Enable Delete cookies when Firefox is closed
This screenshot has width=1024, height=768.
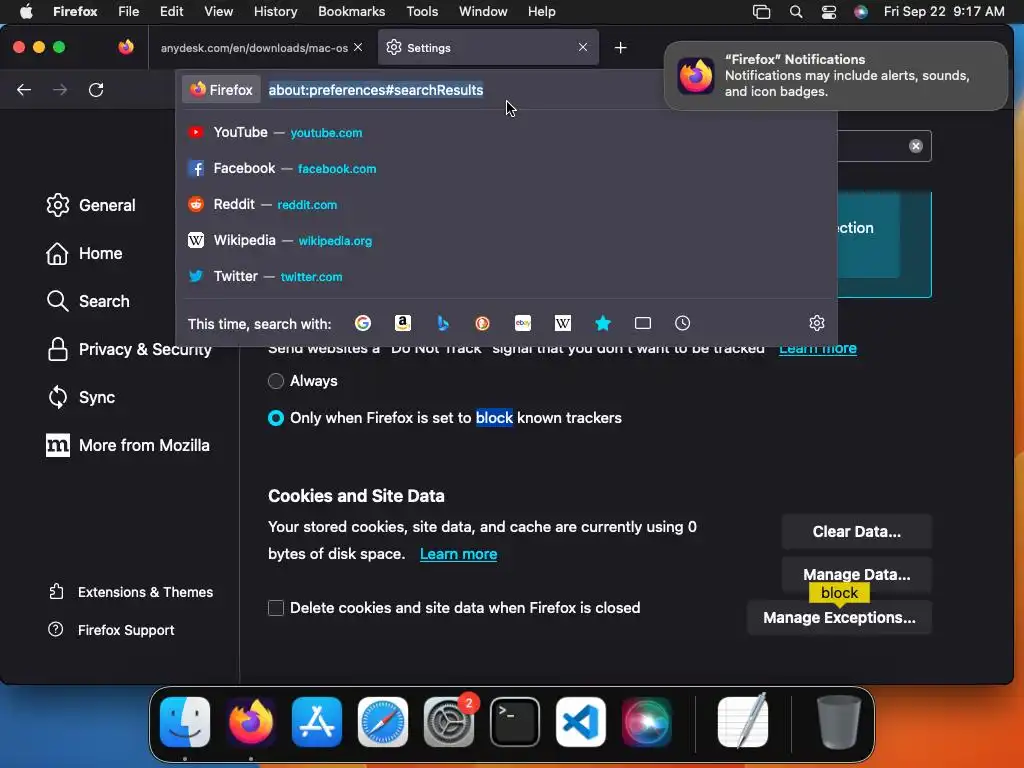click(x=276, y=608)
